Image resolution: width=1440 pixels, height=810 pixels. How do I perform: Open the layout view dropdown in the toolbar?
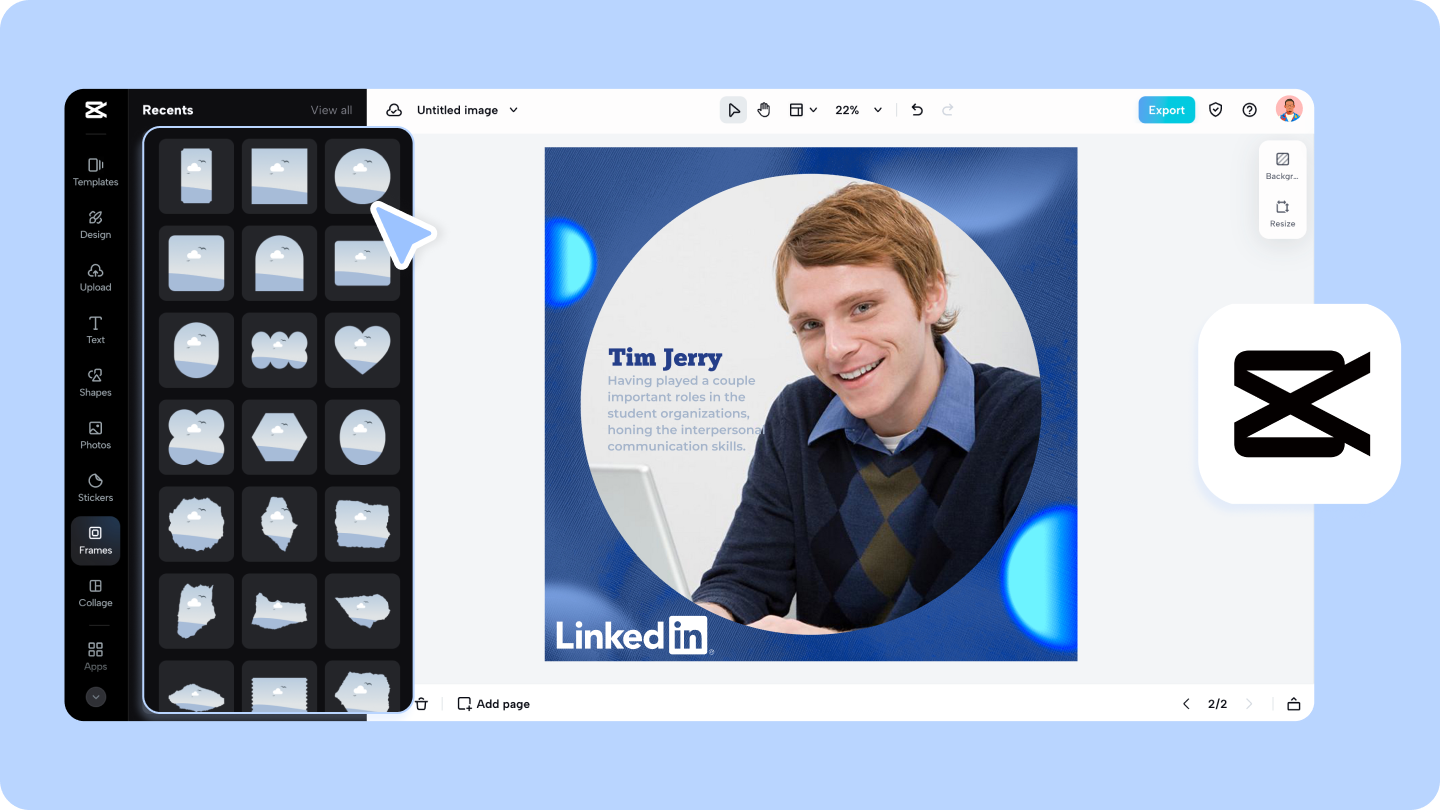pos(802,110)
